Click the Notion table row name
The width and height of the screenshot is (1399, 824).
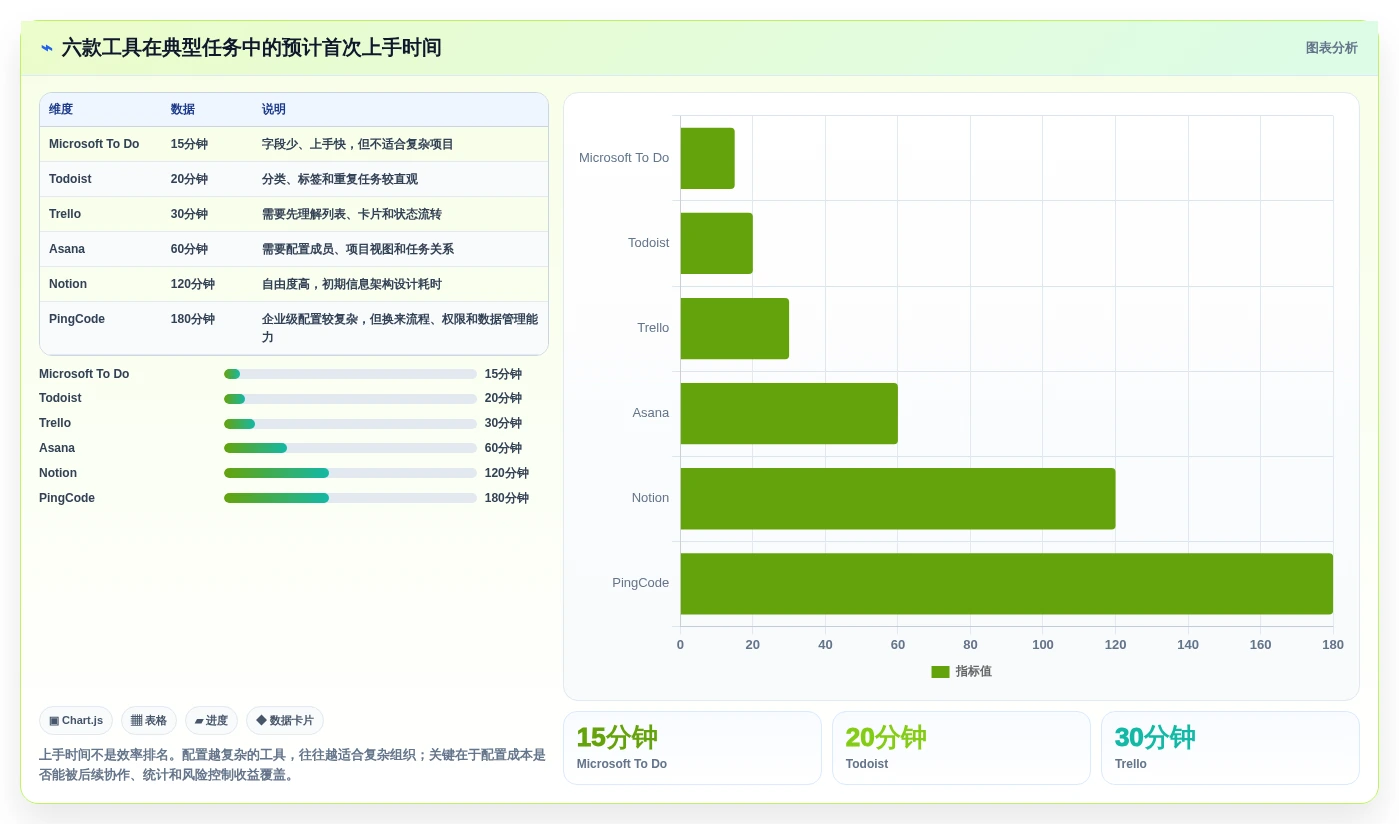tap(68, 284)
